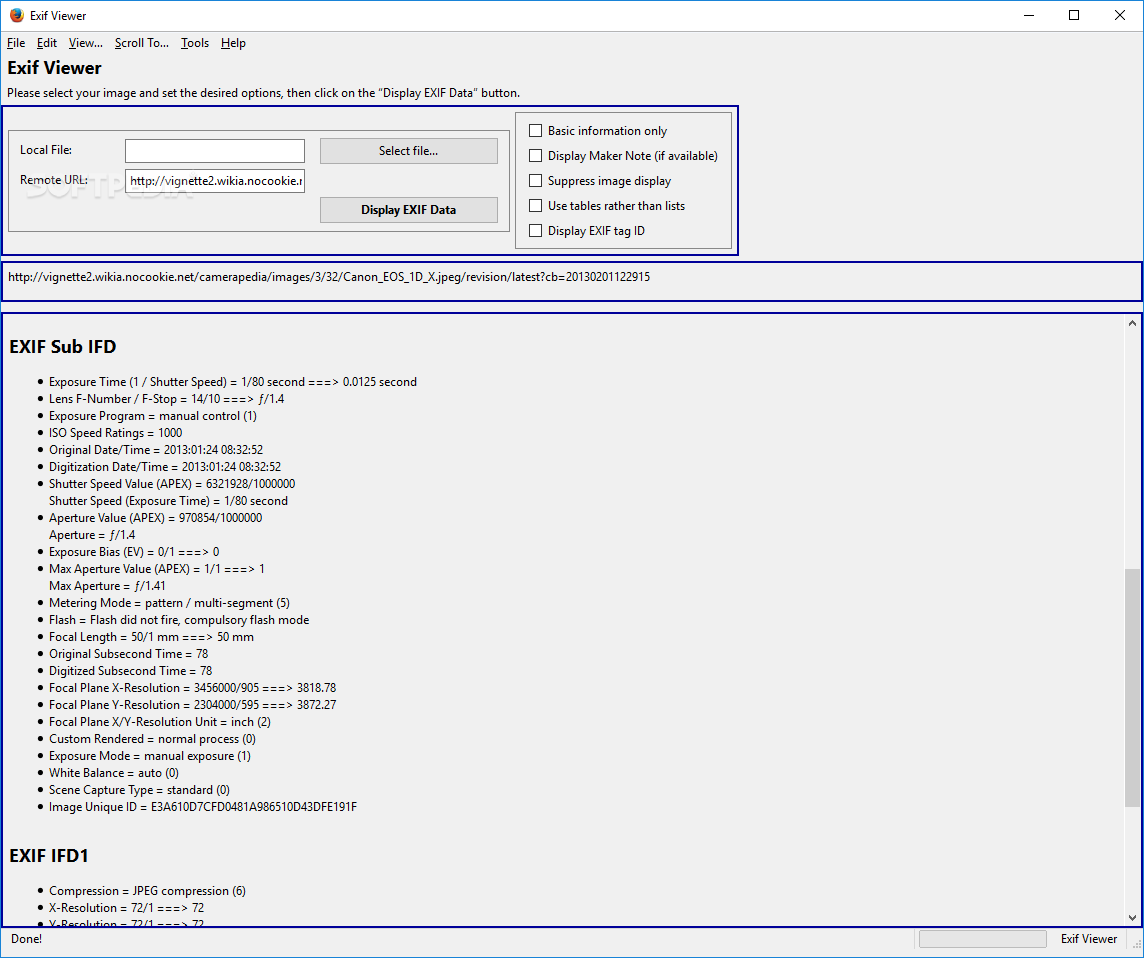Click Exposure Mode manual exposure line
This screenshot has width=1144, height=958.
150,756
